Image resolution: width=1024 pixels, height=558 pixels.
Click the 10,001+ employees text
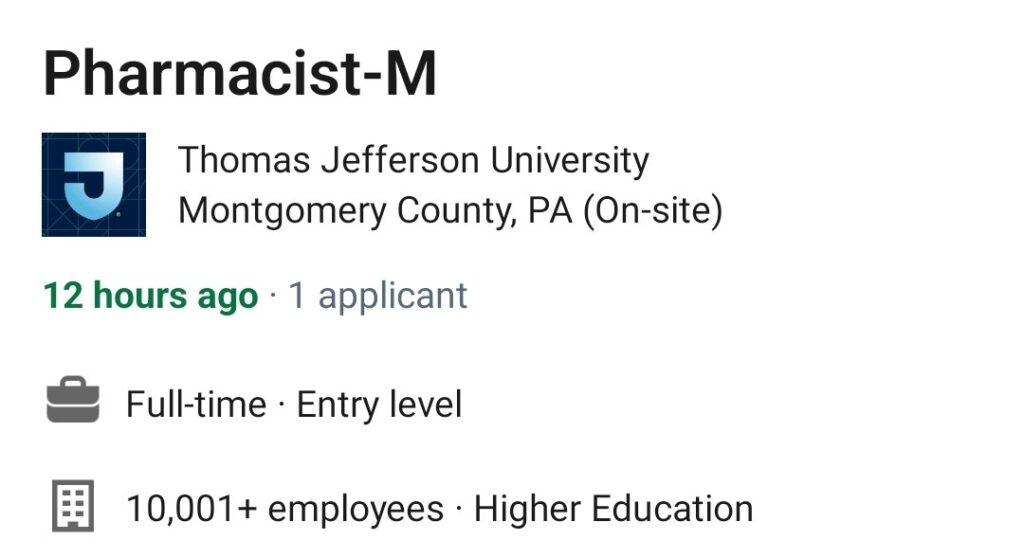(285, 509)
